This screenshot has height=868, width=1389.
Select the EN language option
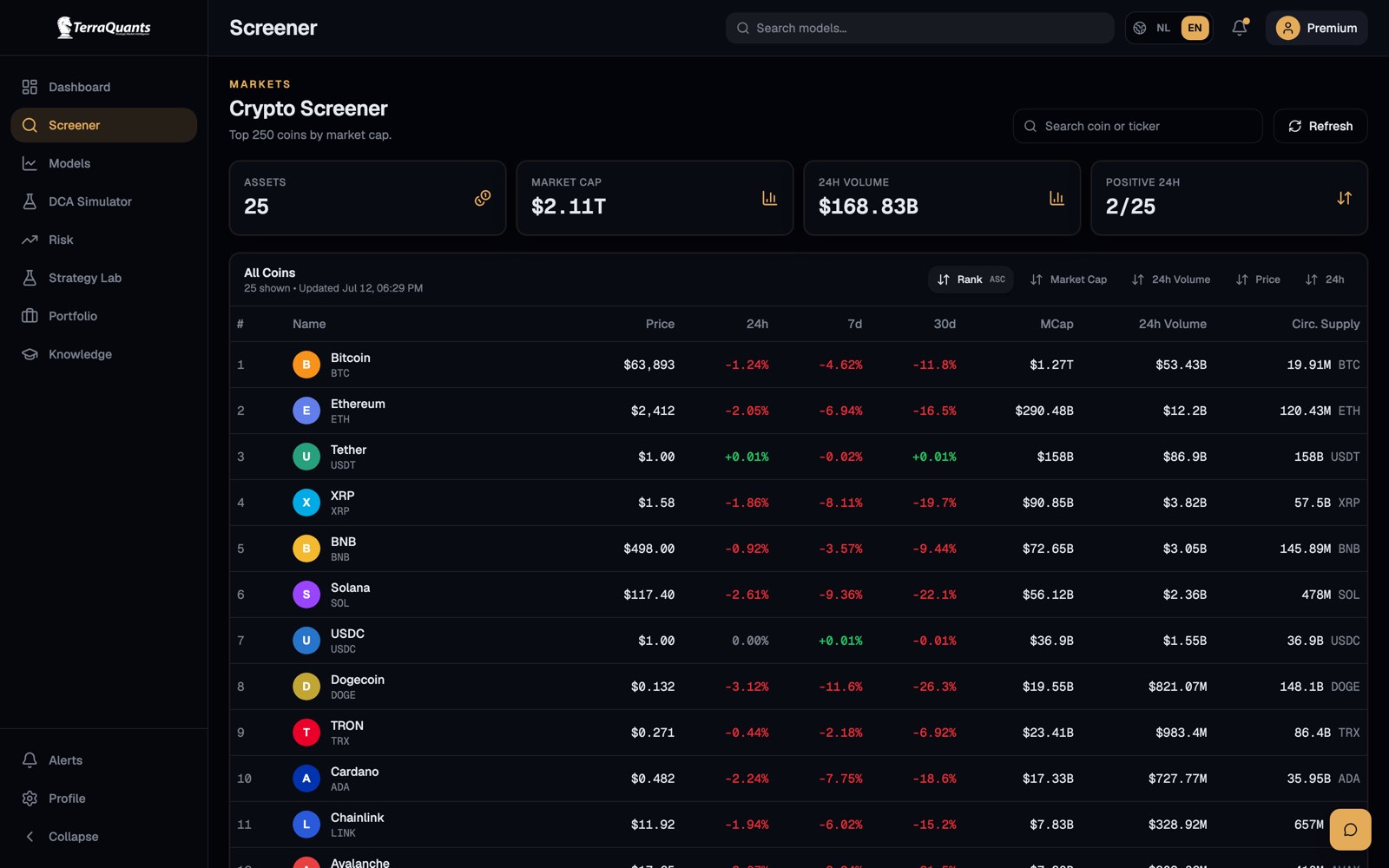(1195, 28)
